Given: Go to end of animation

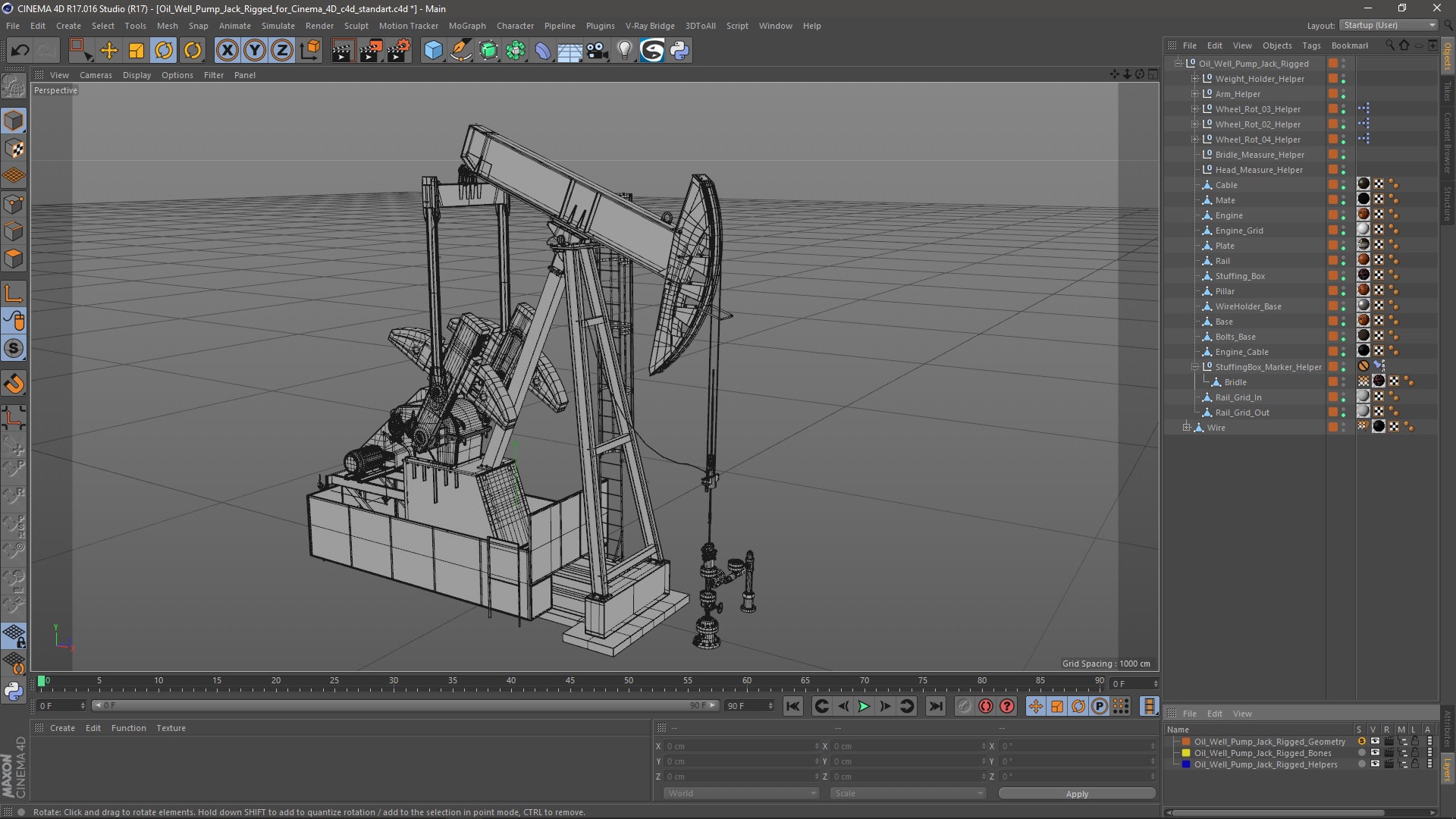Looking at the screenshot, I should pyautogui.click(x=936, y=706).
